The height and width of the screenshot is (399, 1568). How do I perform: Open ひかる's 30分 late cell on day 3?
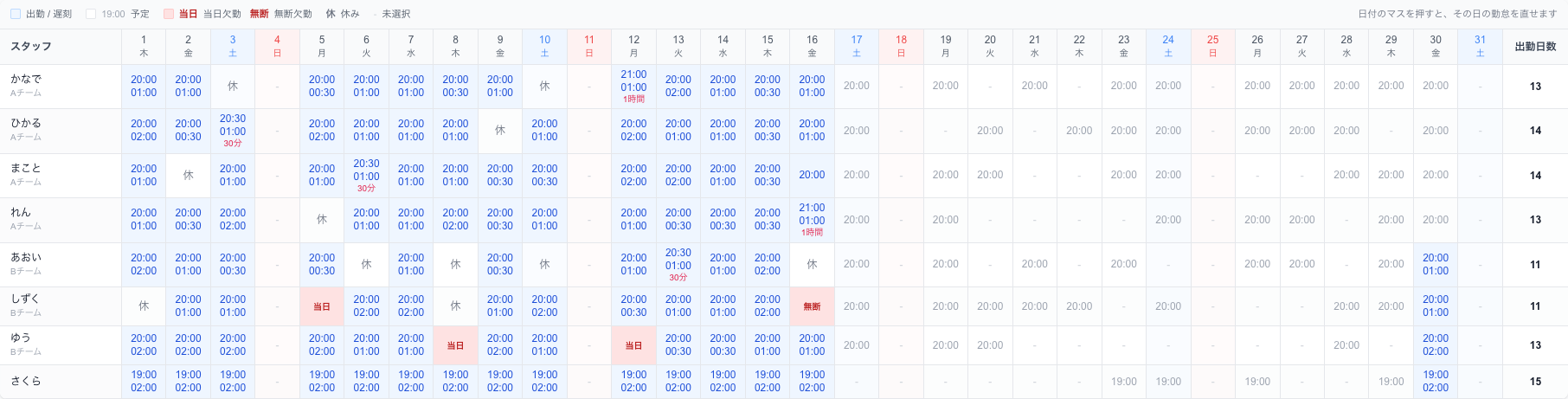click(x=233, y=131)
